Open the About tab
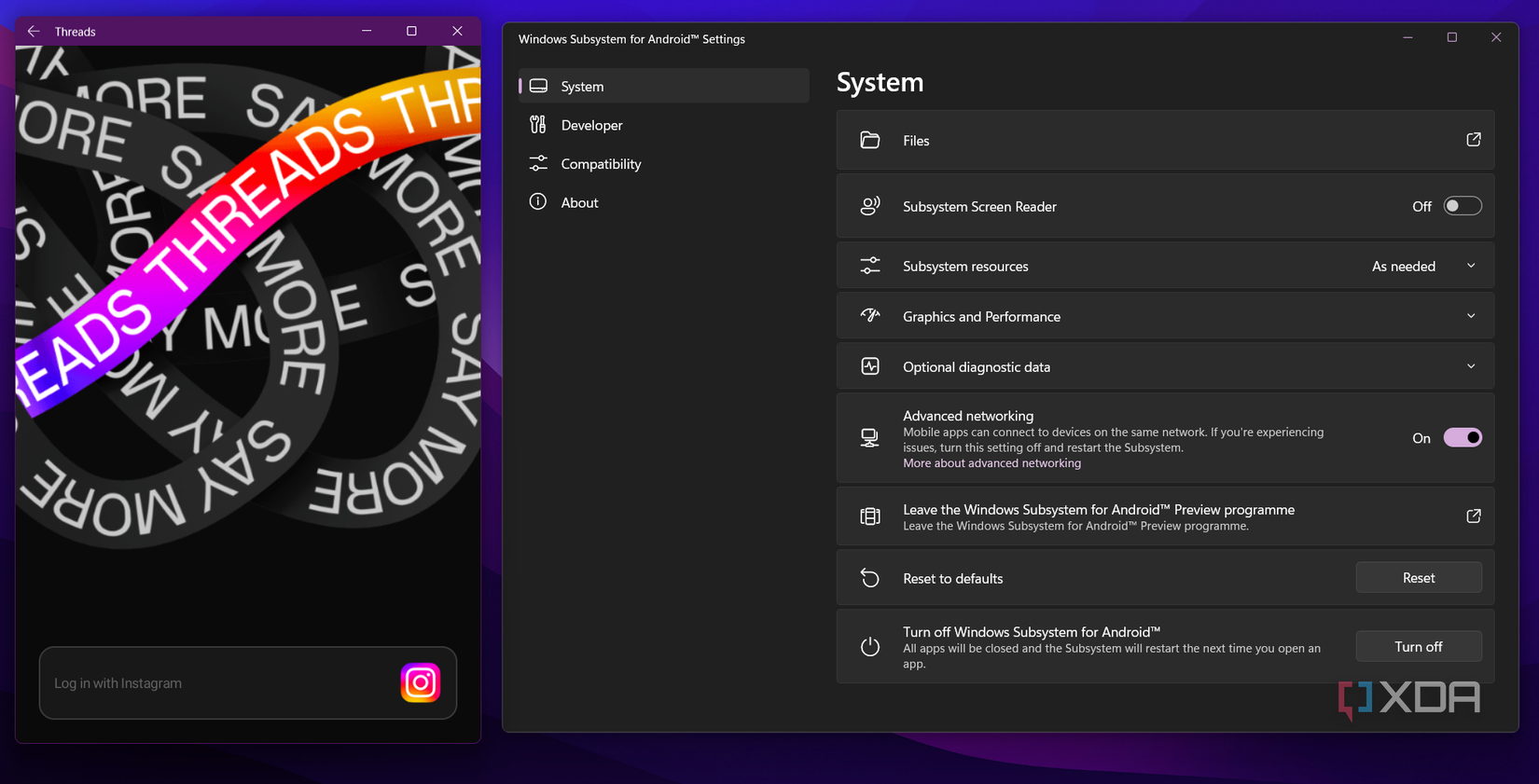This screenshot has width=1539, height=784. coord(664,202)
